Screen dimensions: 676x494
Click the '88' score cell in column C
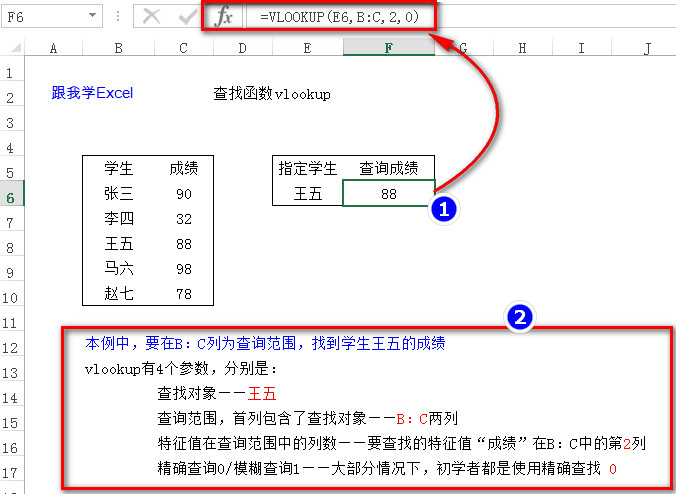[184, 244]
